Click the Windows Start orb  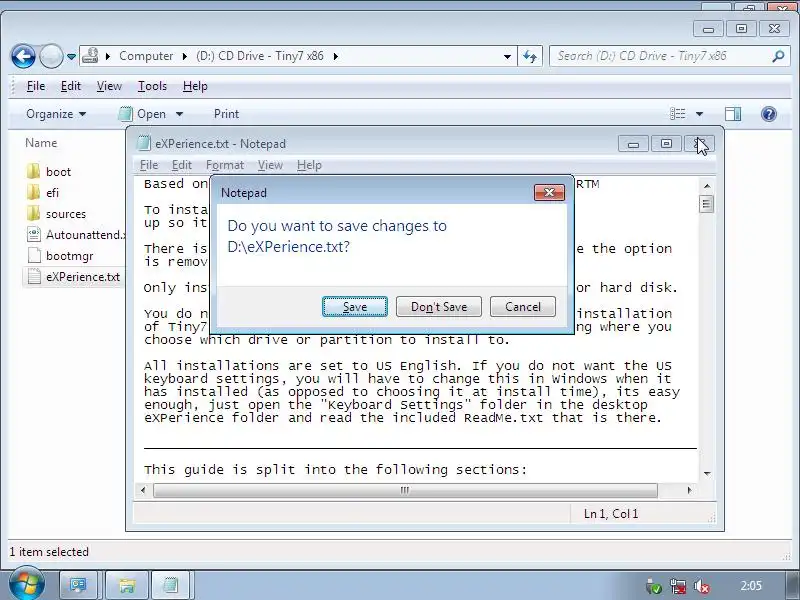pyautogui.click(x=27, y=583)
